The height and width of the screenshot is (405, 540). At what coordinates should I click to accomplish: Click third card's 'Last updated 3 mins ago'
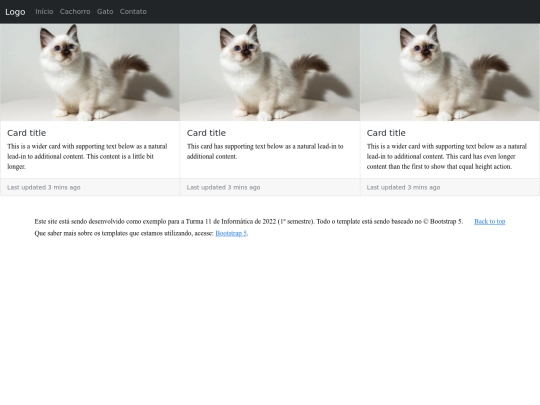point(403,187)
